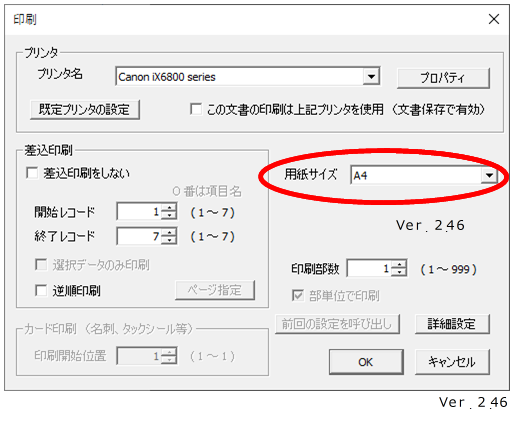522x422 pixels.
Task: Increase the 開始レコード value with up arrow
Action: pyautogui.click(x=169, y=207)
